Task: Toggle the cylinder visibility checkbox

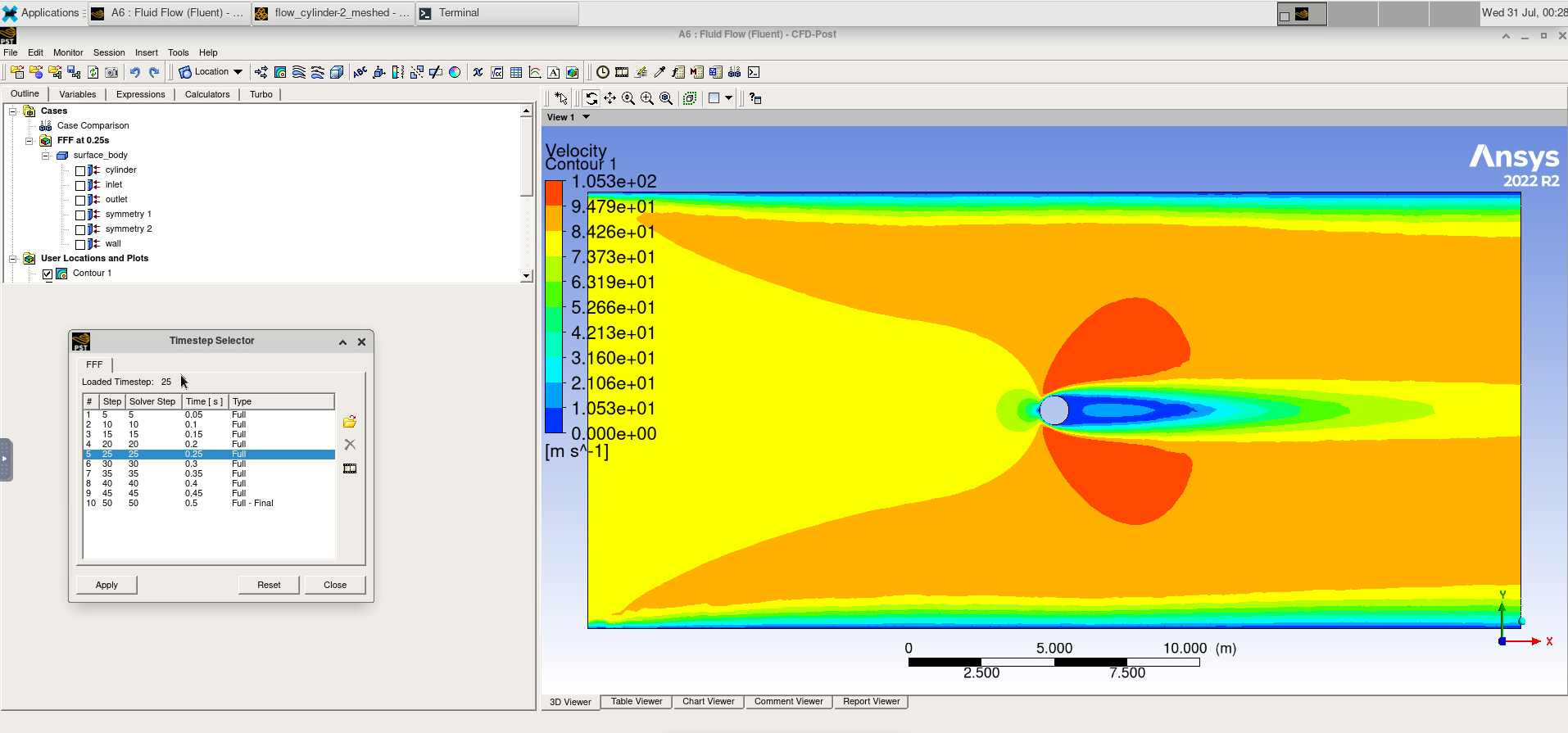Action: (80, 170)
